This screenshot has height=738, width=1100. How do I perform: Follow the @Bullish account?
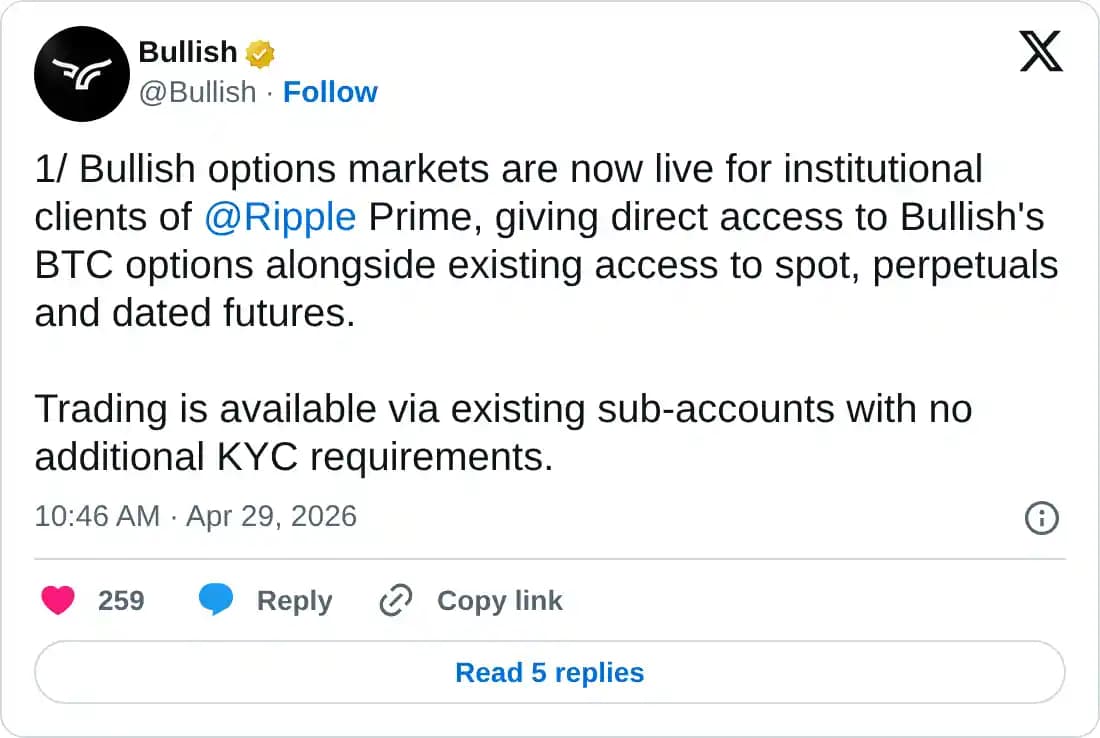331,91
